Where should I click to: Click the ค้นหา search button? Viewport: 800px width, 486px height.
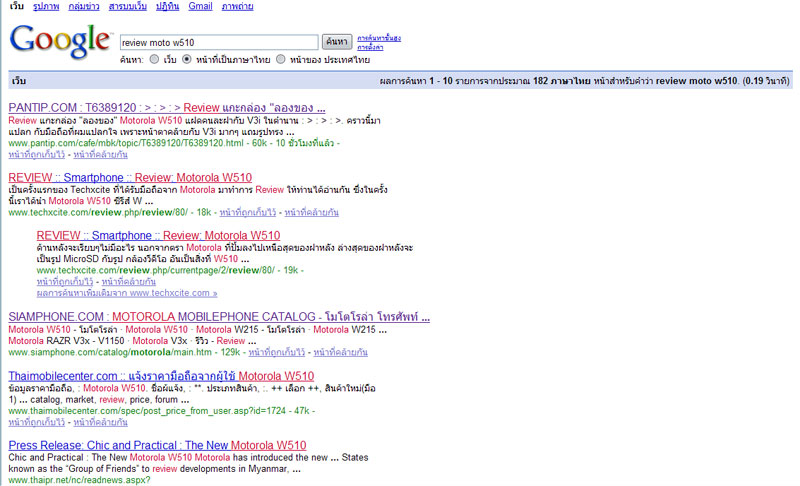[337, 42]
